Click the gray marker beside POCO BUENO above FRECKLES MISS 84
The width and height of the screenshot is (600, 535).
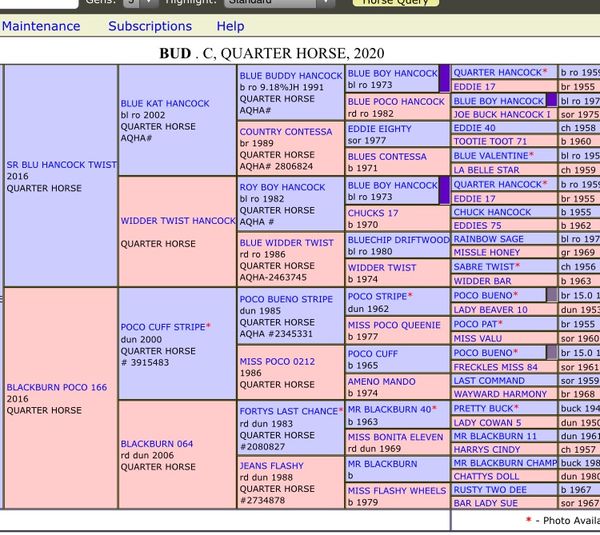(x=551, y=352)
